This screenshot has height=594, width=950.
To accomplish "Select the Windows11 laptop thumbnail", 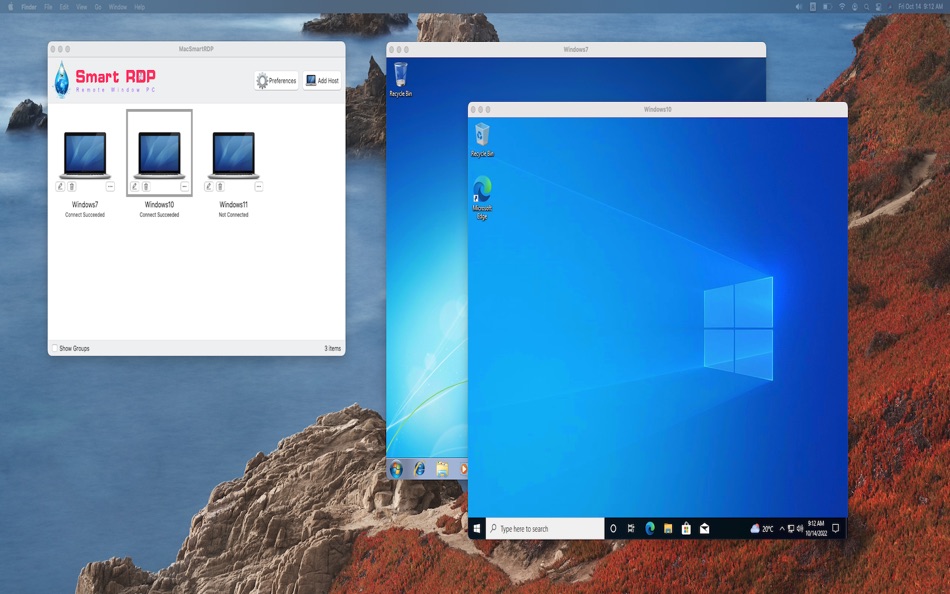I will tap(234, 155).
